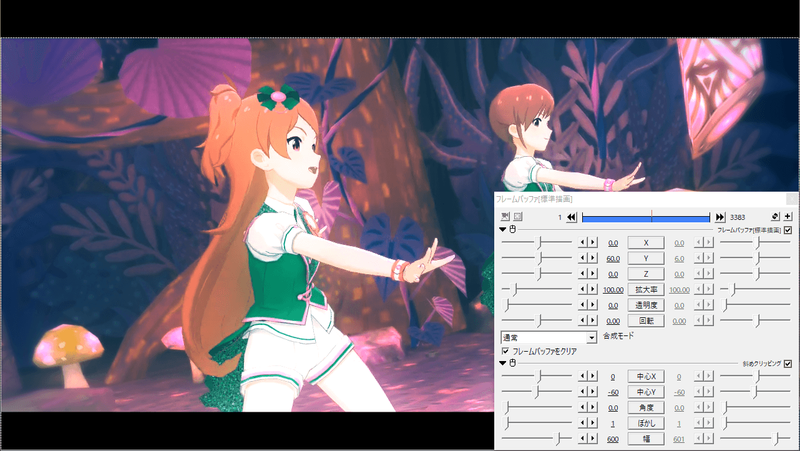The height and width of the screenshot is (451, 800).
Task: Click the 角度 button
Action: point(646,408)
